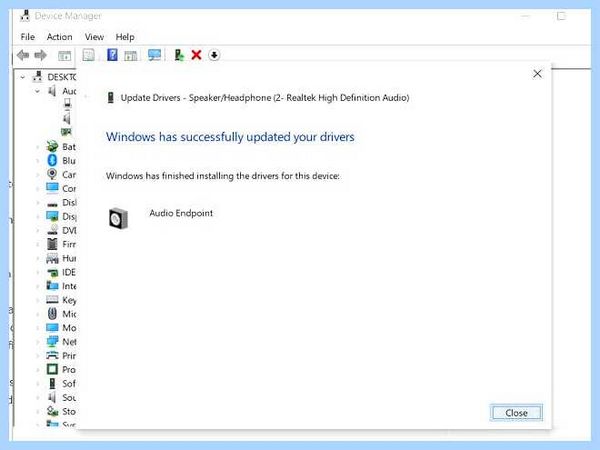Viewport: 600px width, 450px height.
Task: Open the Help menu
Action: (125, 37)
